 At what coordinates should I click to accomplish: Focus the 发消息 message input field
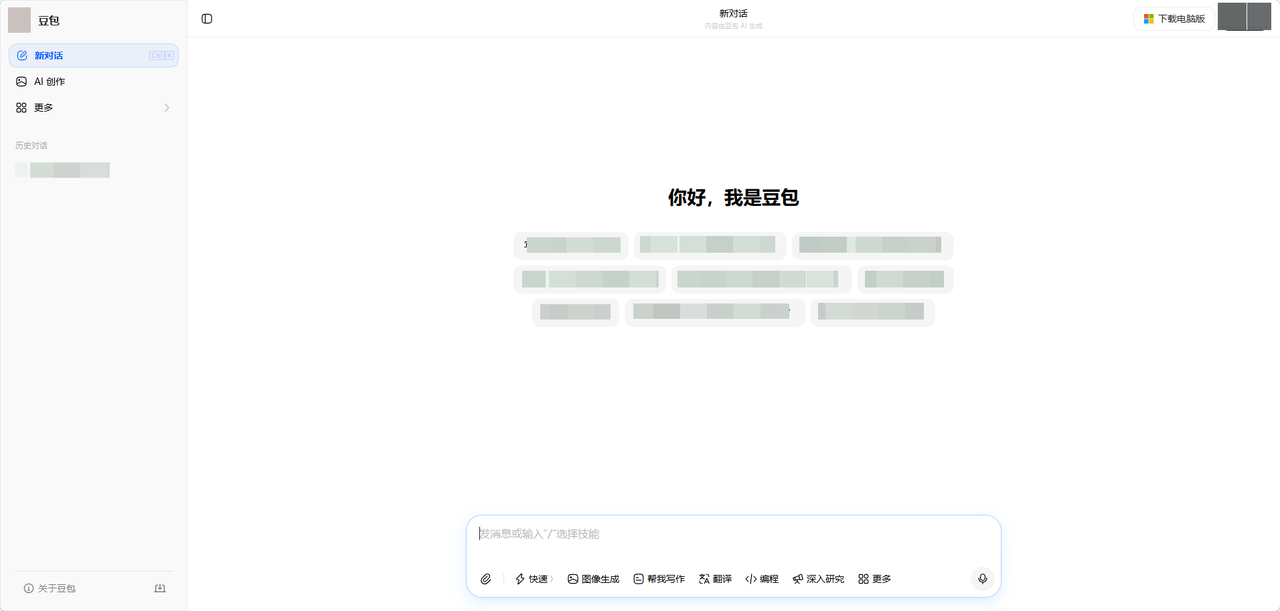click(733, 534)
